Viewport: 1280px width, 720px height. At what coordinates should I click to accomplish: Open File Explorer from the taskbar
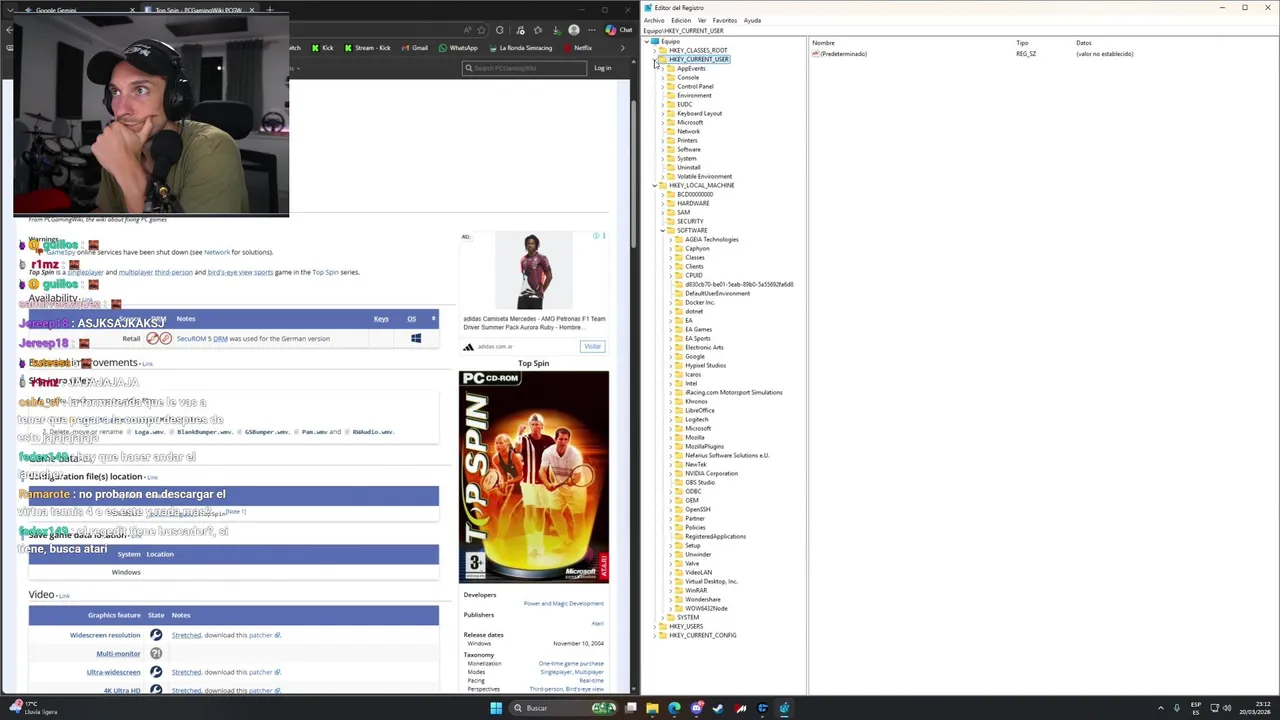(x=652, y=708)
